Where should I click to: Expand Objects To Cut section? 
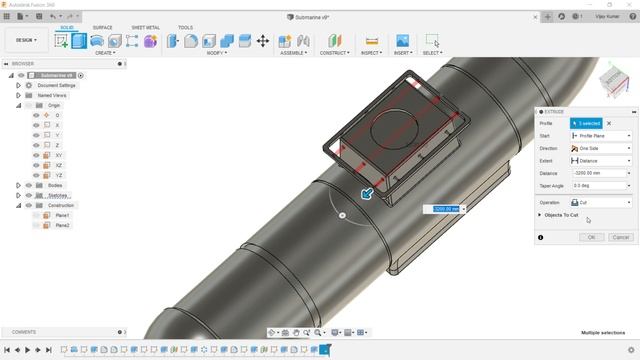click(540, 215)
